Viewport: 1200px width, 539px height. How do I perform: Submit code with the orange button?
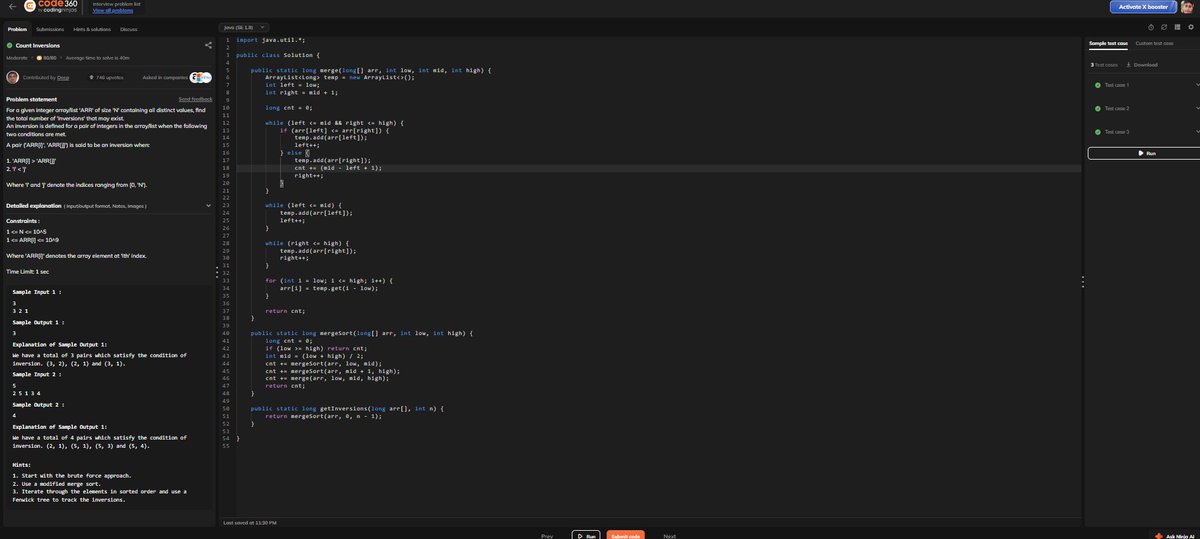click(x=625, y=536)
